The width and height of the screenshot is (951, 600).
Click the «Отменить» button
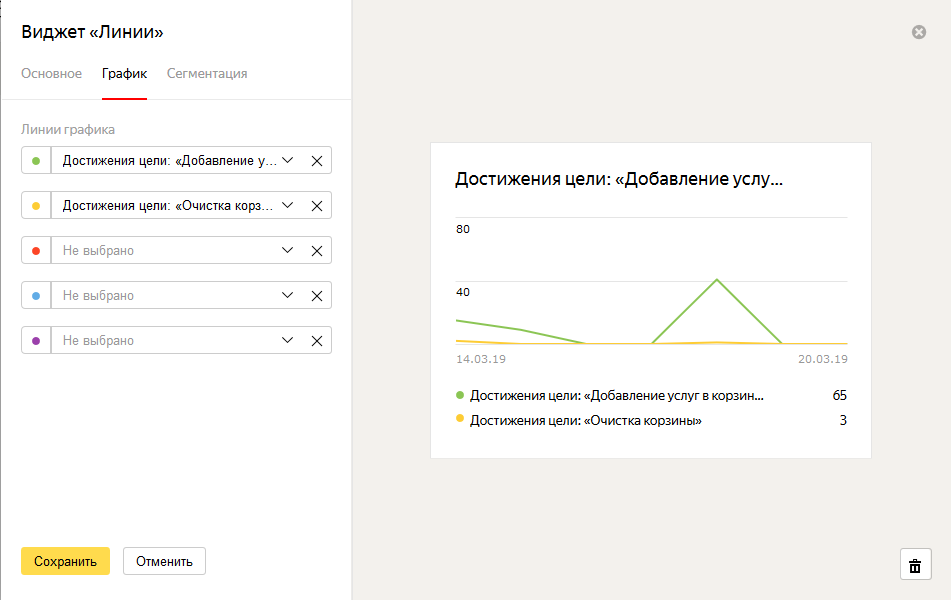164,561
